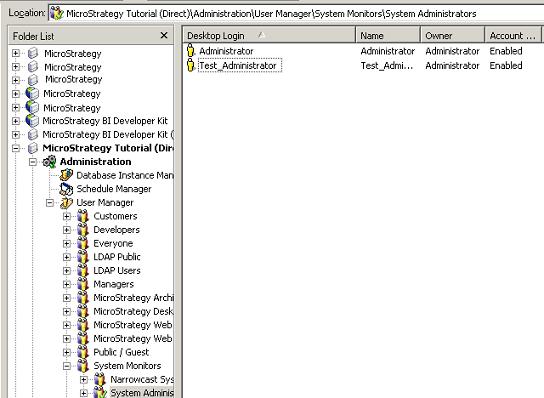
Task: Expand the MicroStrategy Desk group
Action: (67, 311)
